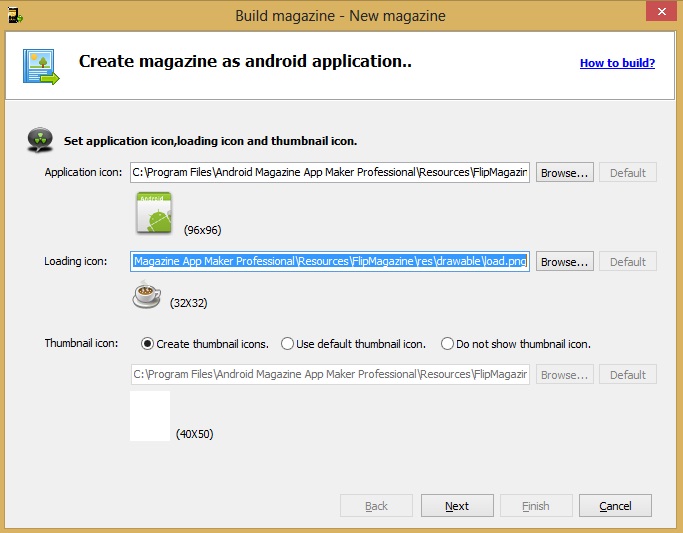Click the thumbnail icon path field
Image resolution: width=683 pixels, height=533 pixels.
pyautogui.click(x=330, y=375)
